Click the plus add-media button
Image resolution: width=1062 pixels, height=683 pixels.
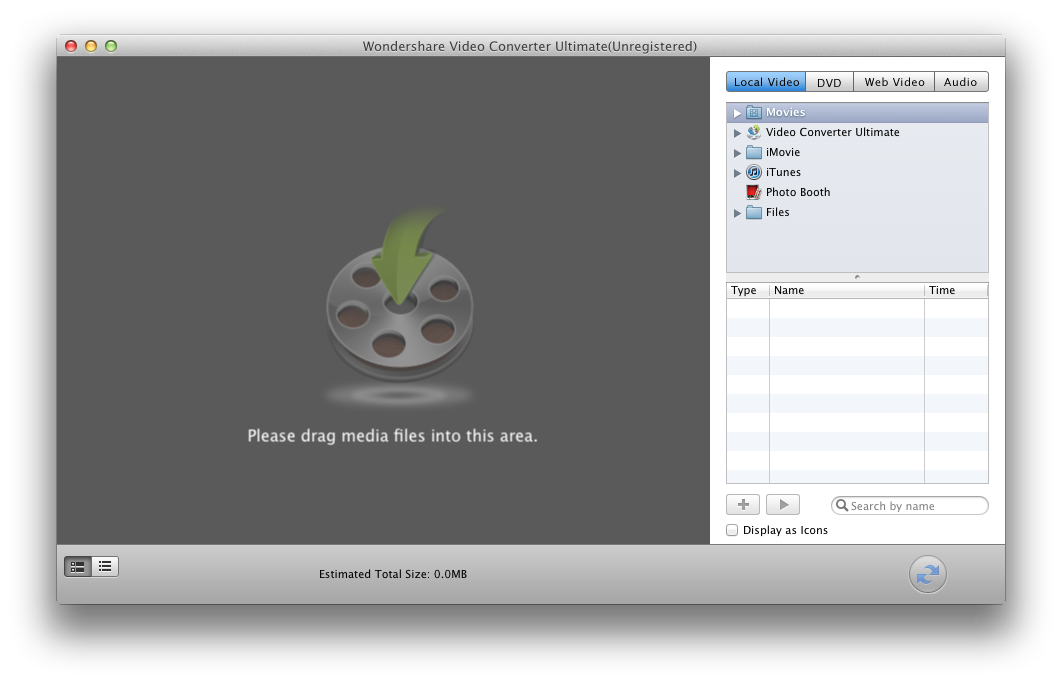pyautogui.click(x=743, y=505)
